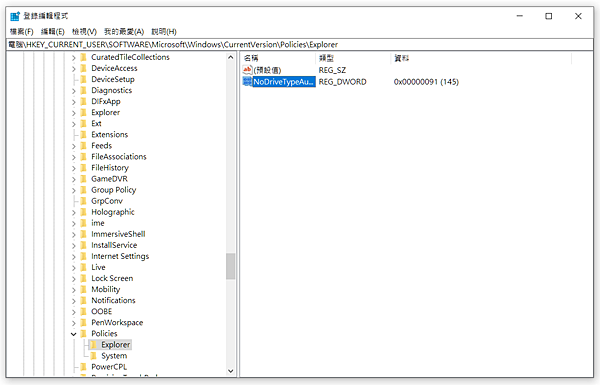
Task: Click the GameDVR folder icon
Action: pos(84,179)
